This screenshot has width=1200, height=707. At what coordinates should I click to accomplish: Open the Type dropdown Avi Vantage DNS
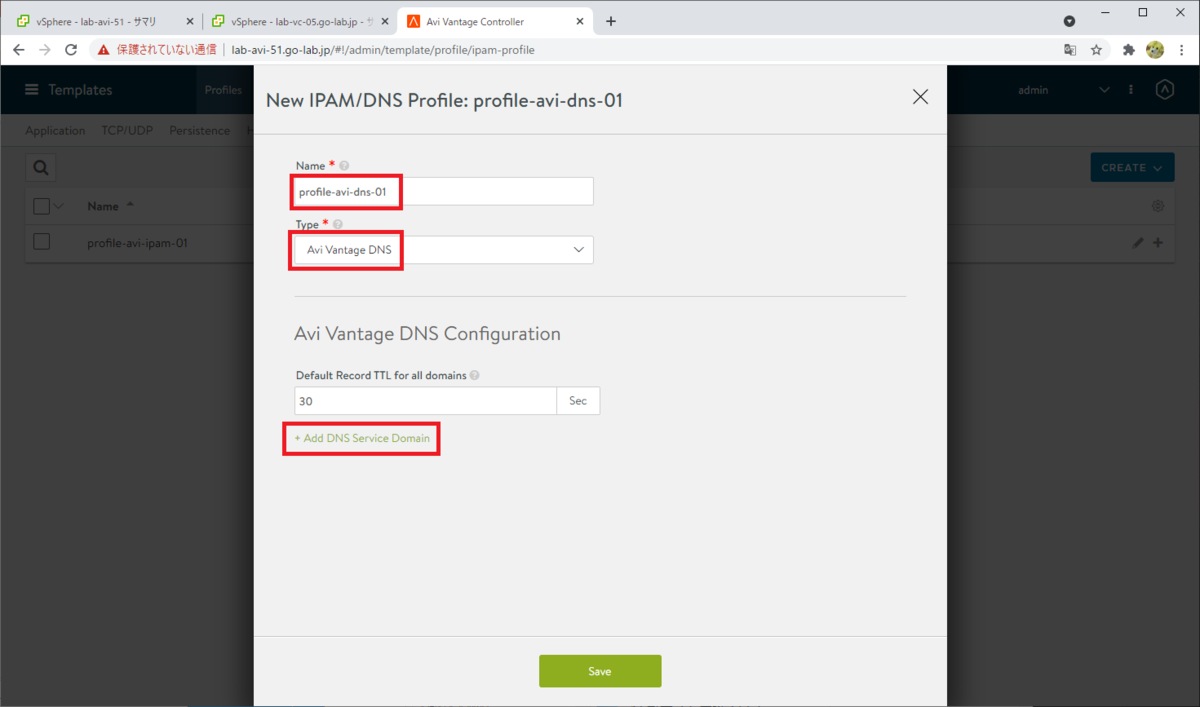point(444,250)
